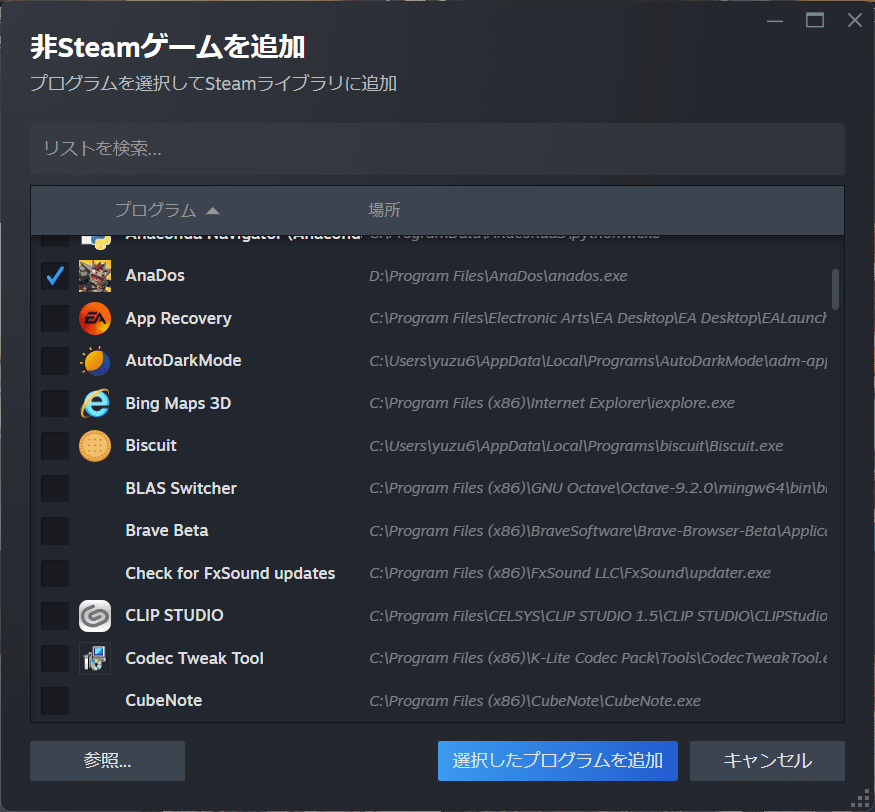Click the EA App Recovery icon
Image resolution: width=875 pixels, height=812 pixels.
(95, 318)
